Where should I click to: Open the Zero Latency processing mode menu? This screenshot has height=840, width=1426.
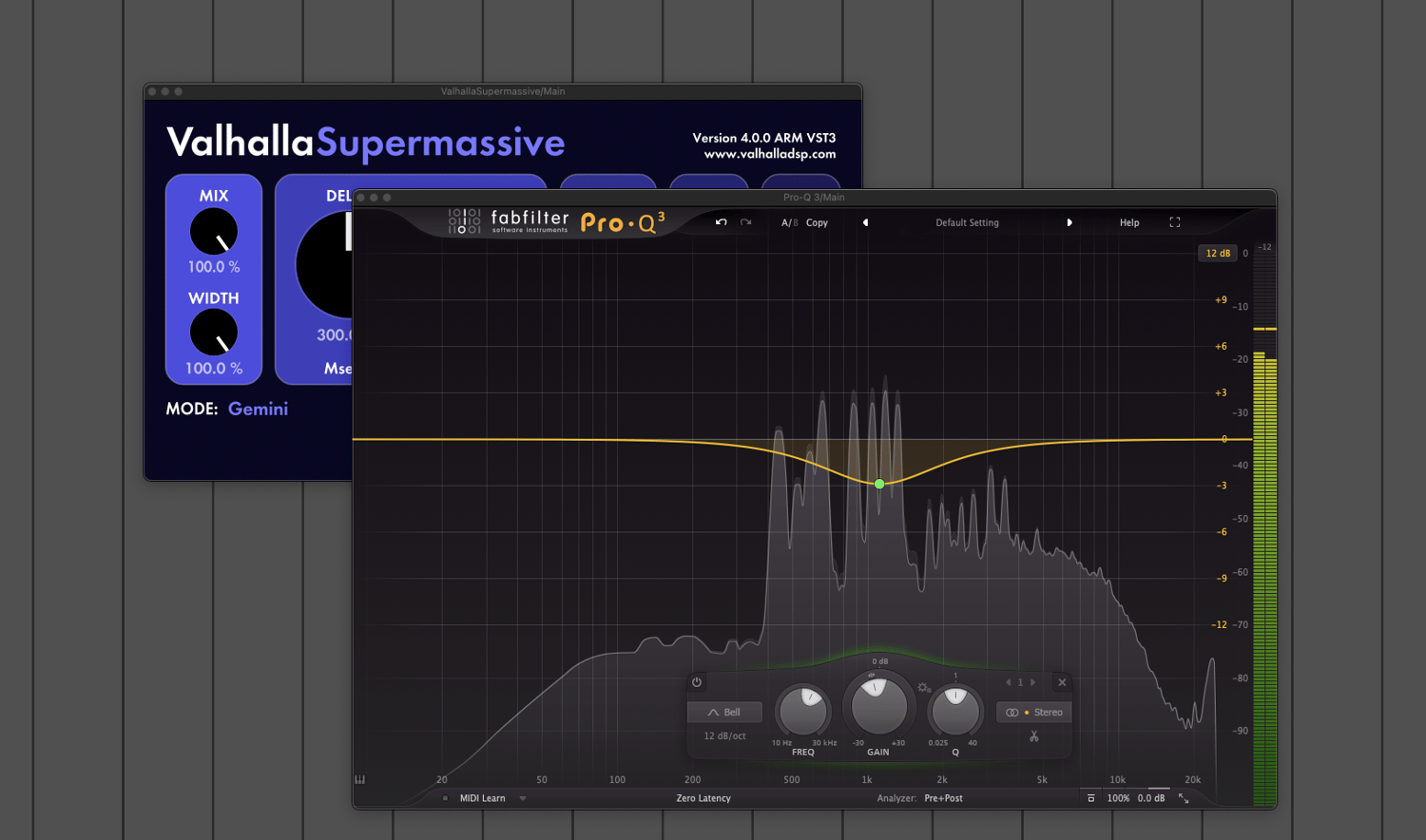click(x=703, y=798)
